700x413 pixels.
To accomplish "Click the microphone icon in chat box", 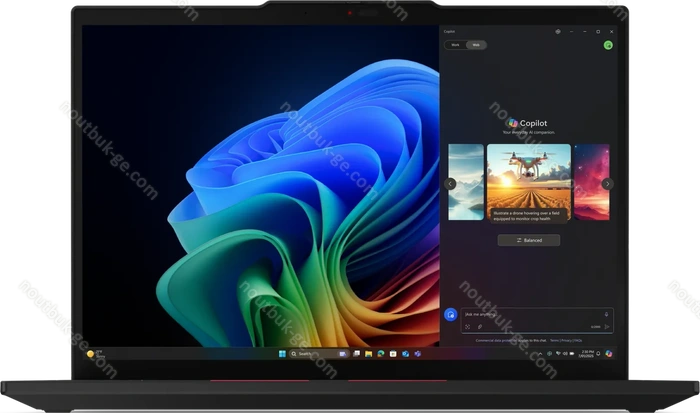I will click(x=606, y=313).
